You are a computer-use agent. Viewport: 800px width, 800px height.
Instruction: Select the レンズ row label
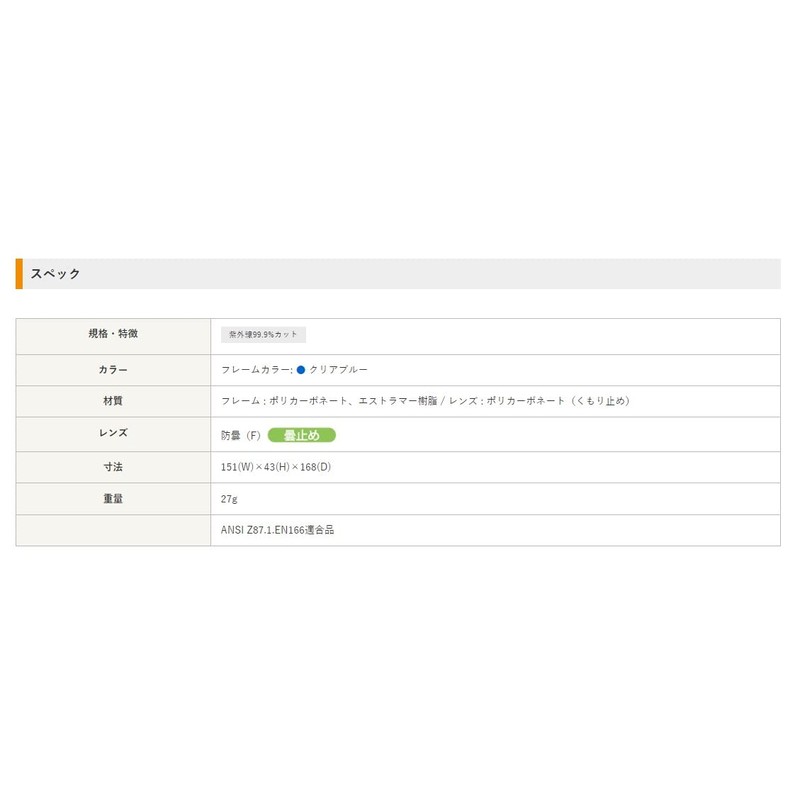click(113, 434)
